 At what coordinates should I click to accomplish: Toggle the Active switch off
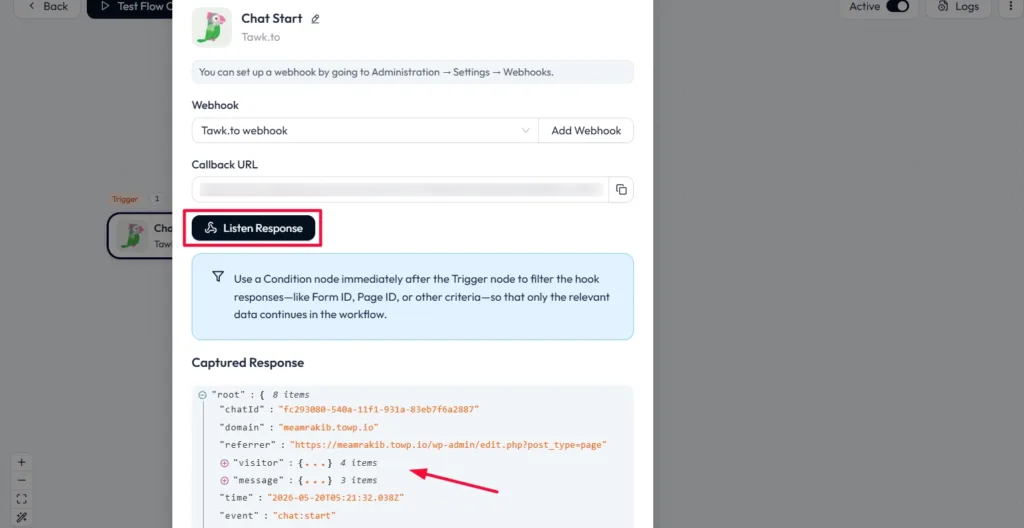[897, 7]
